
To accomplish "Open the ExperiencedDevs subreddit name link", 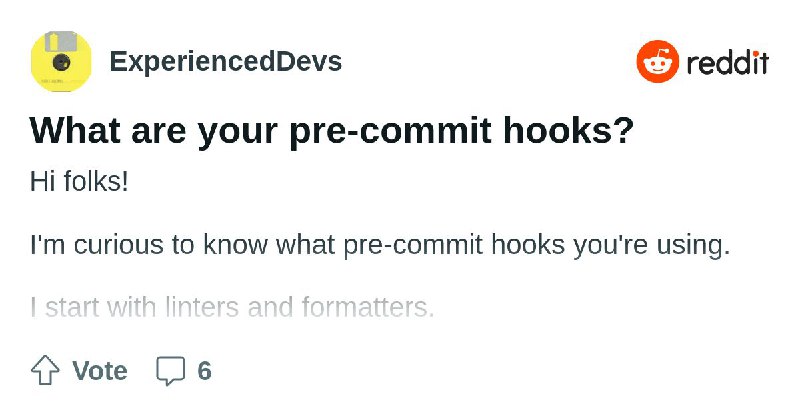I will tap(225, 62).
